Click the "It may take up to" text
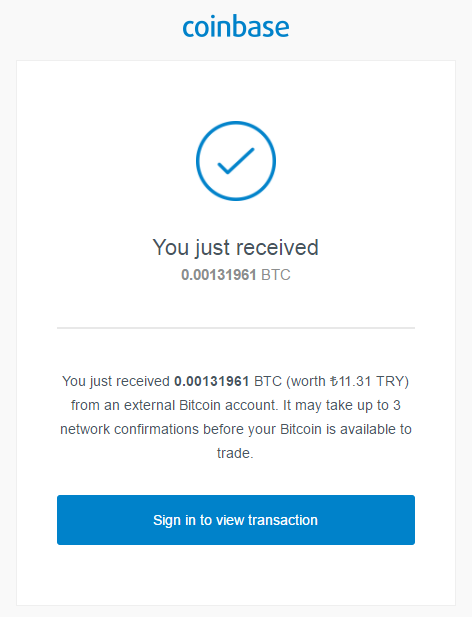472x617 pixels. tap(336, 405)
